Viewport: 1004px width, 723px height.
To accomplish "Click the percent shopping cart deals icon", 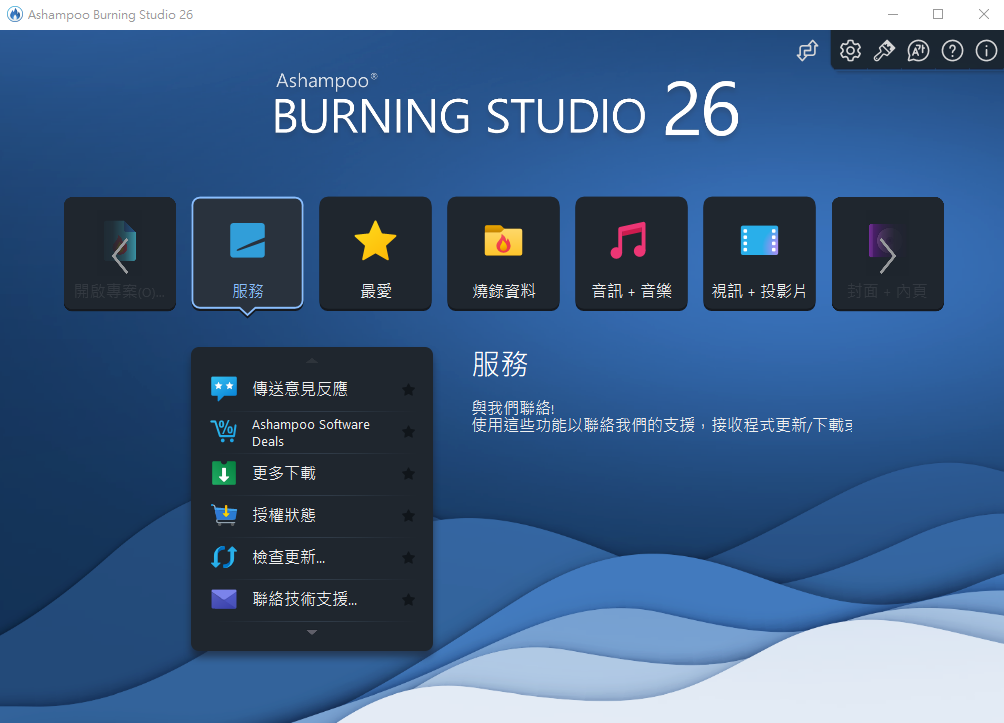I will [224, 431].
